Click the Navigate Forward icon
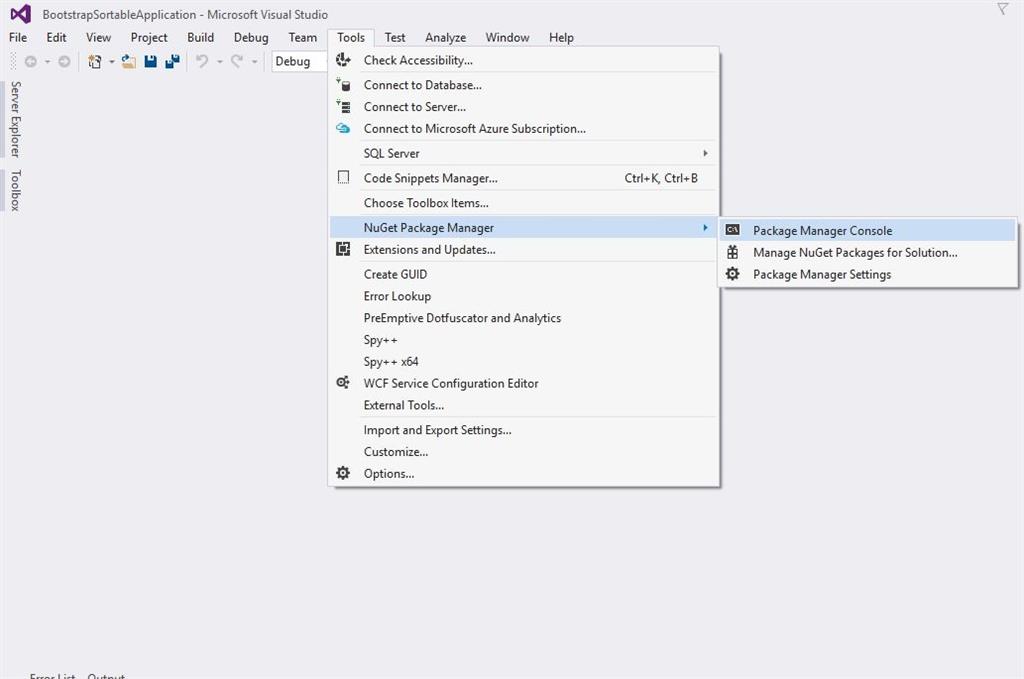 (63, 61)
